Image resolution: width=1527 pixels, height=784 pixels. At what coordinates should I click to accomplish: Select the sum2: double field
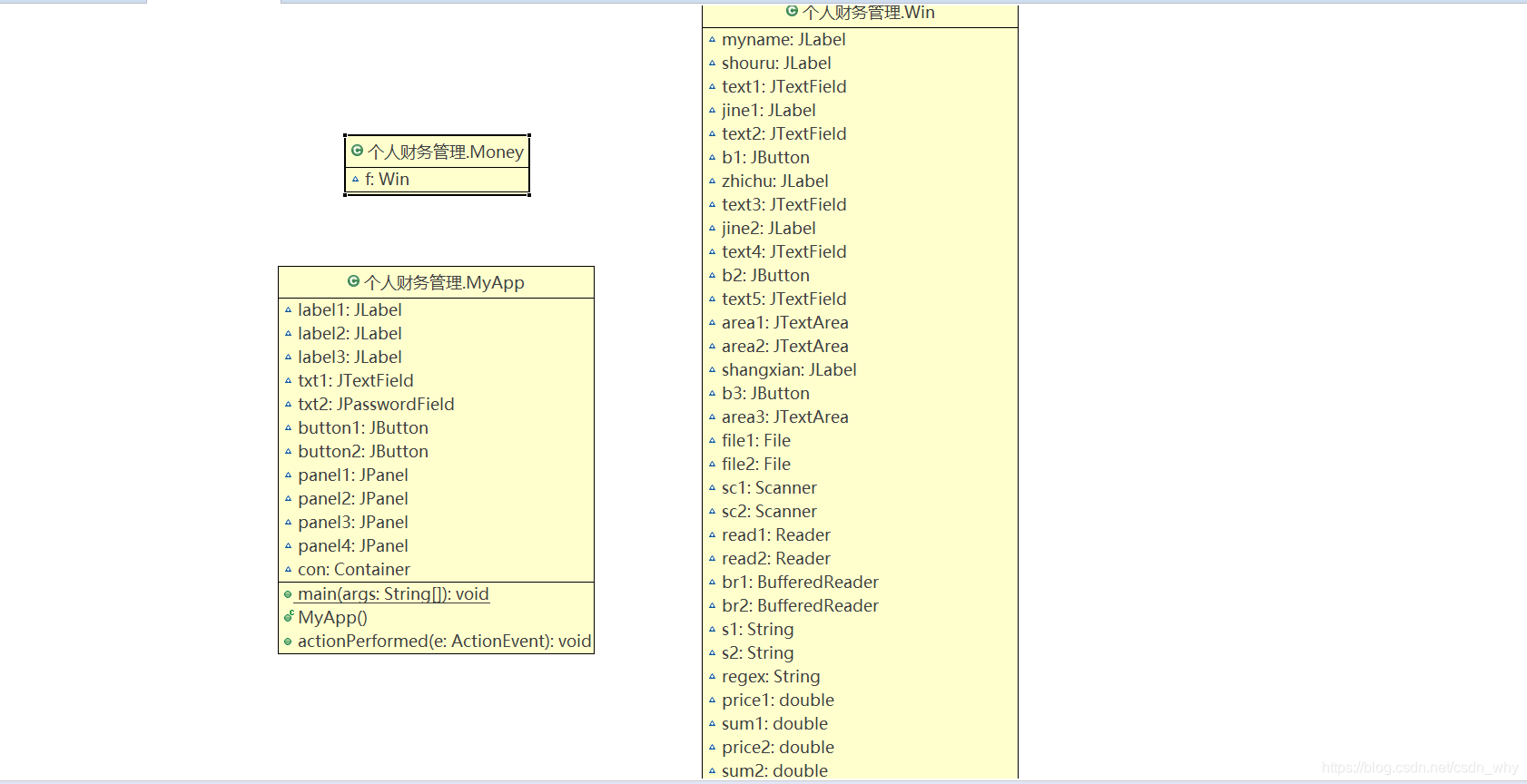[774, 770]
